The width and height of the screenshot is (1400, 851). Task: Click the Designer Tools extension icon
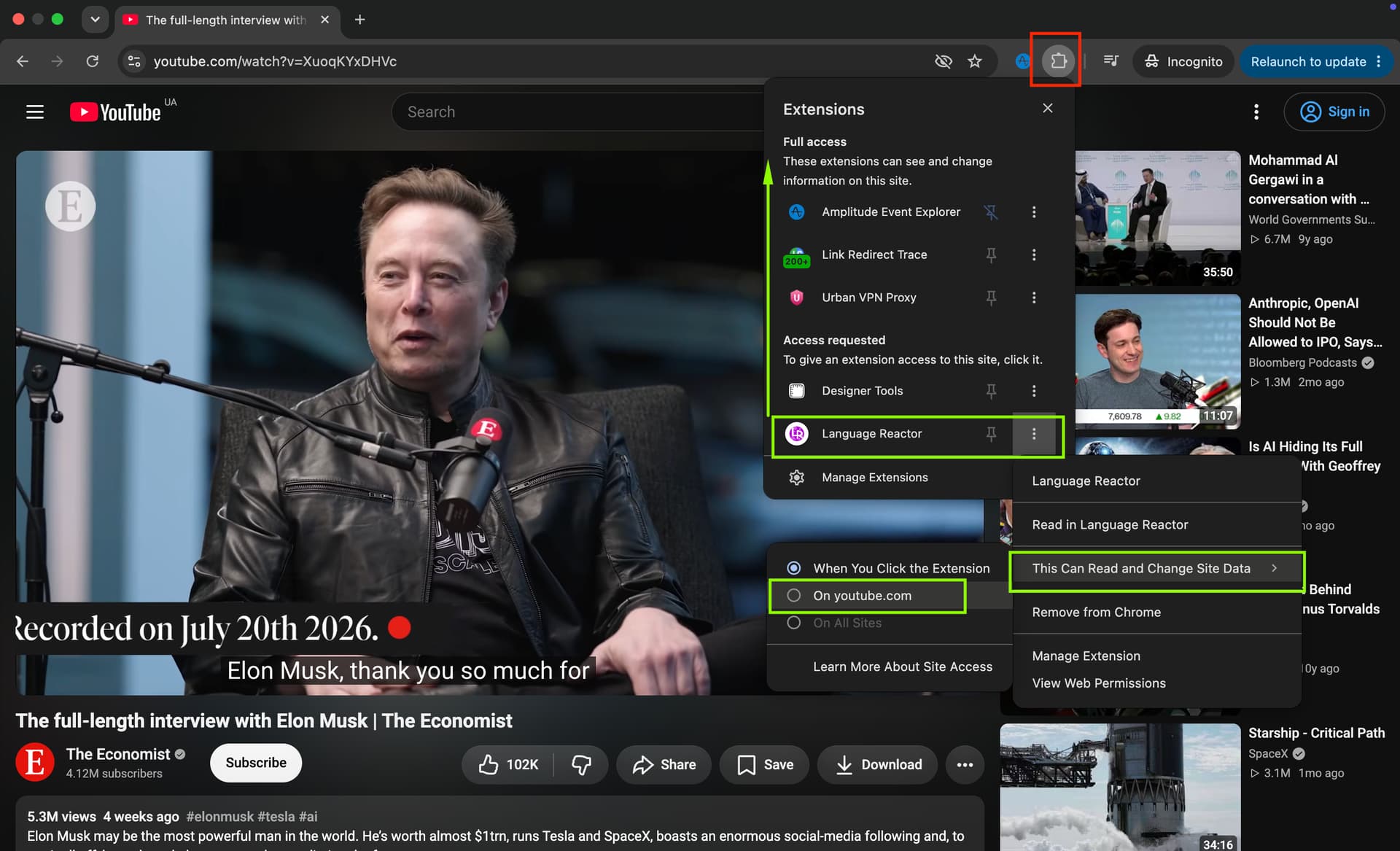tap(796, 391)
